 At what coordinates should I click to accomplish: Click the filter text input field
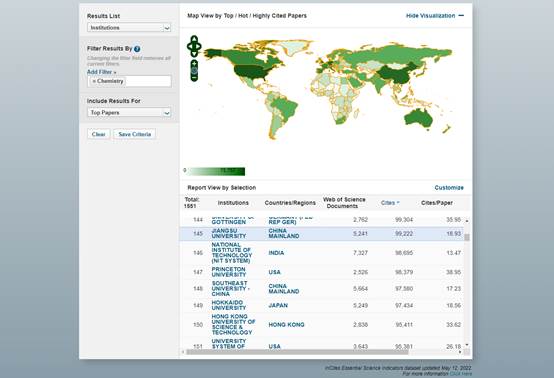[x=148, y=81]
